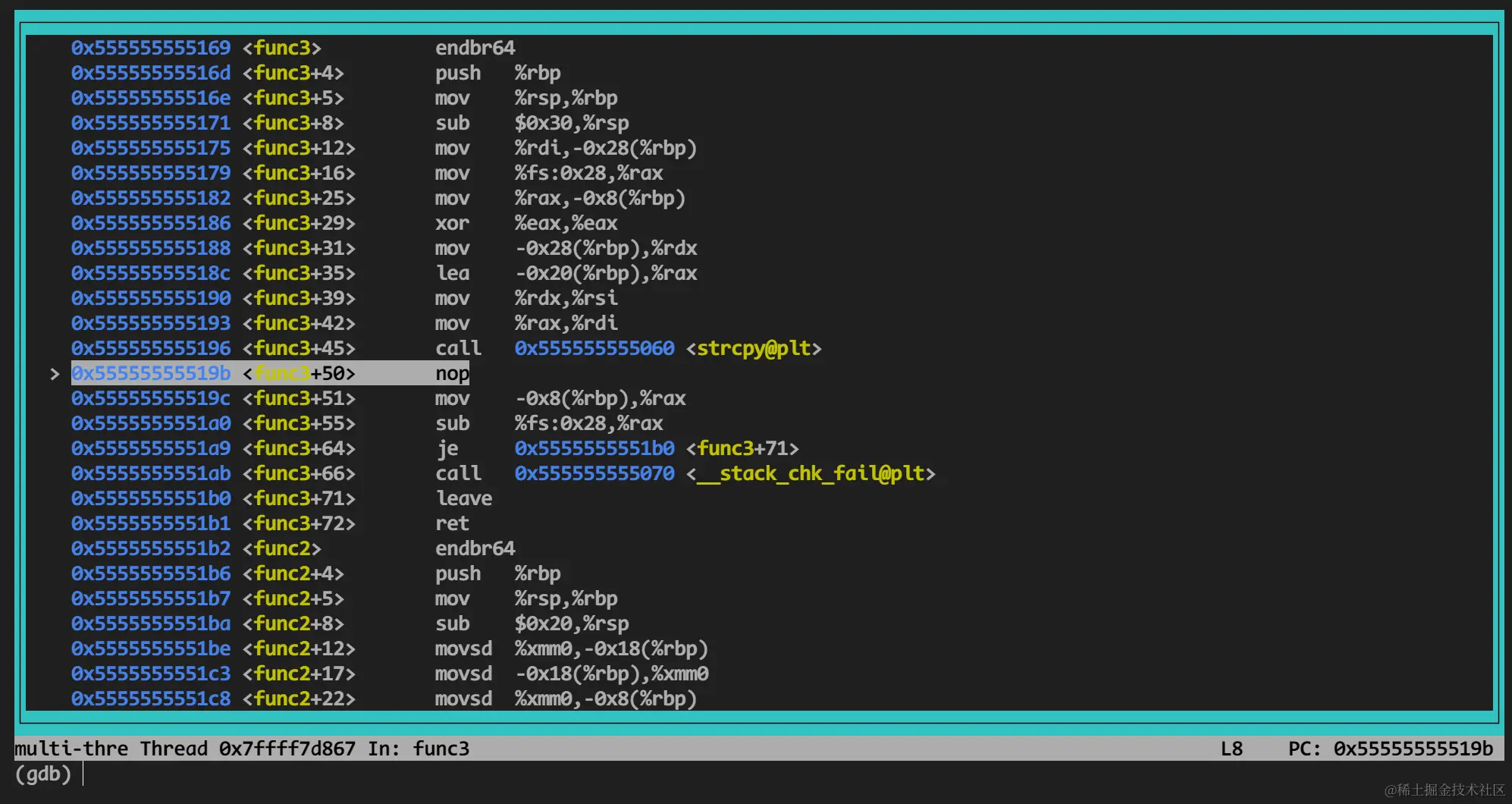The width and height of the screenshot is (1512, 804).
Task: Select the <func3+25> label
Action: [299, 198]
